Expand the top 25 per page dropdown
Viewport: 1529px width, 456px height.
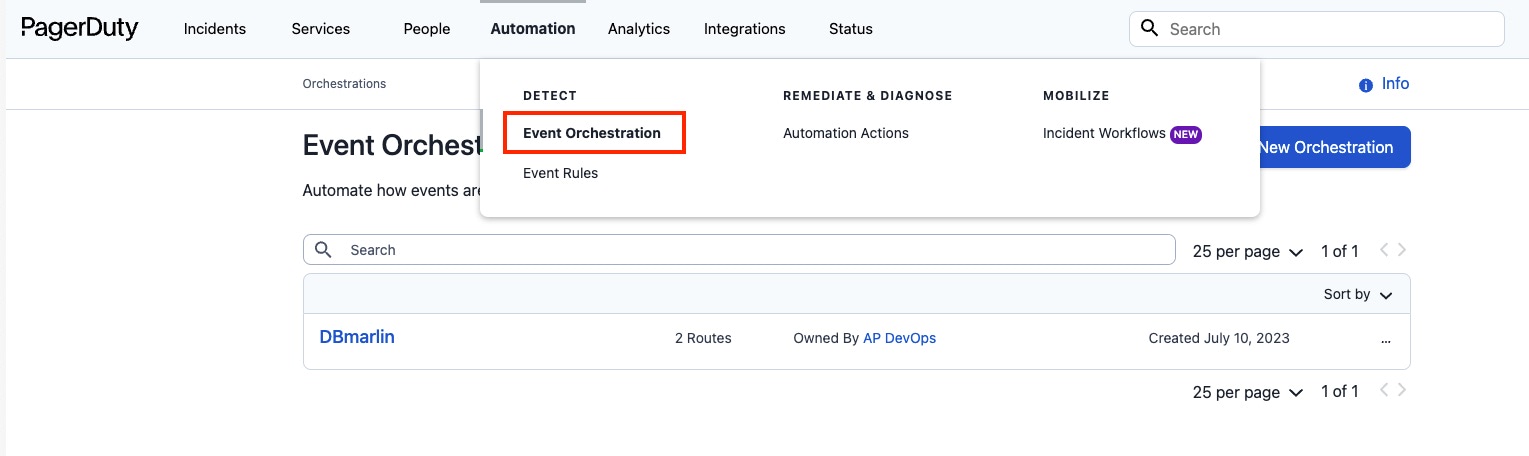coord(1248,252)
